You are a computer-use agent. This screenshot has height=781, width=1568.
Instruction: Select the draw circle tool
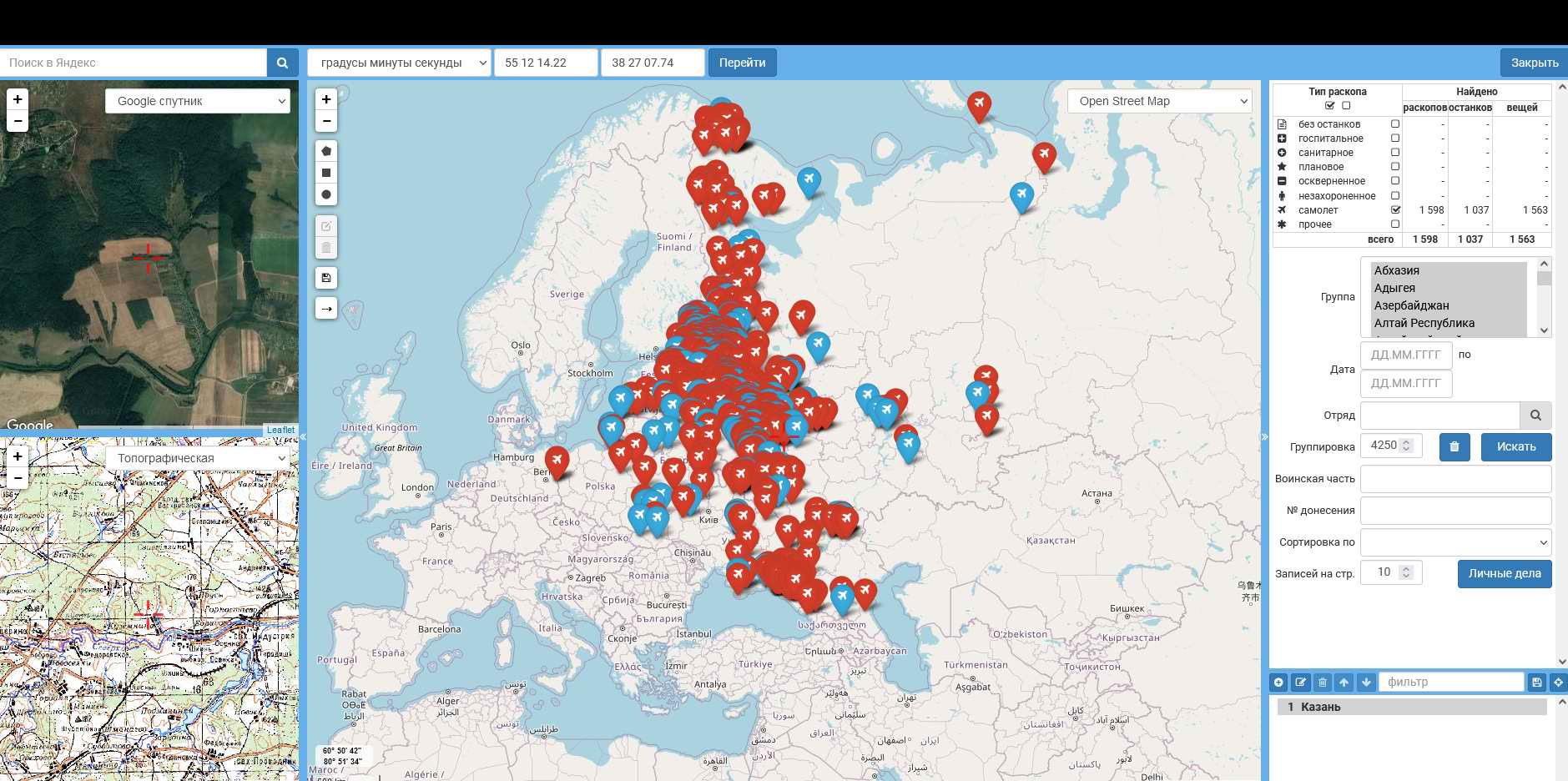326,194
